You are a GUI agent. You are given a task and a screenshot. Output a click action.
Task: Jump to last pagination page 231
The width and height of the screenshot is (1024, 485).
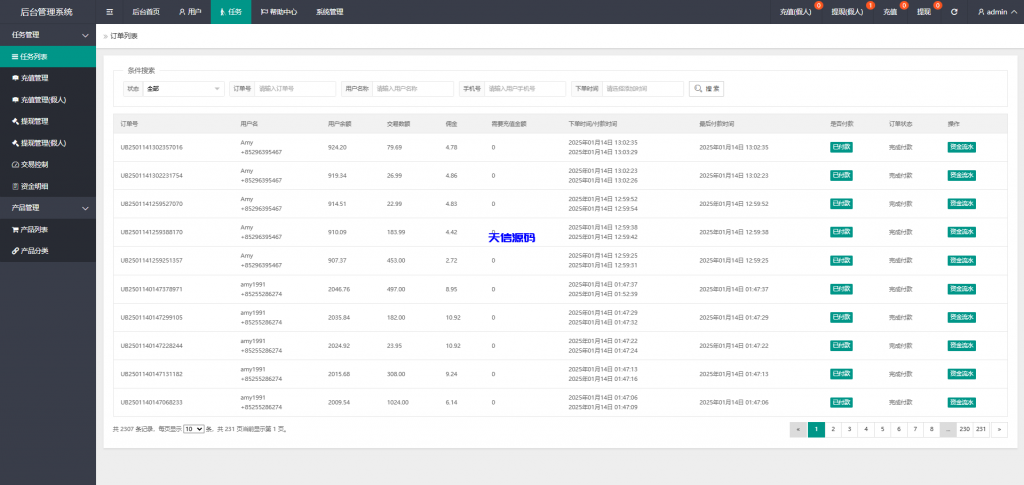[x=982, y=430]
